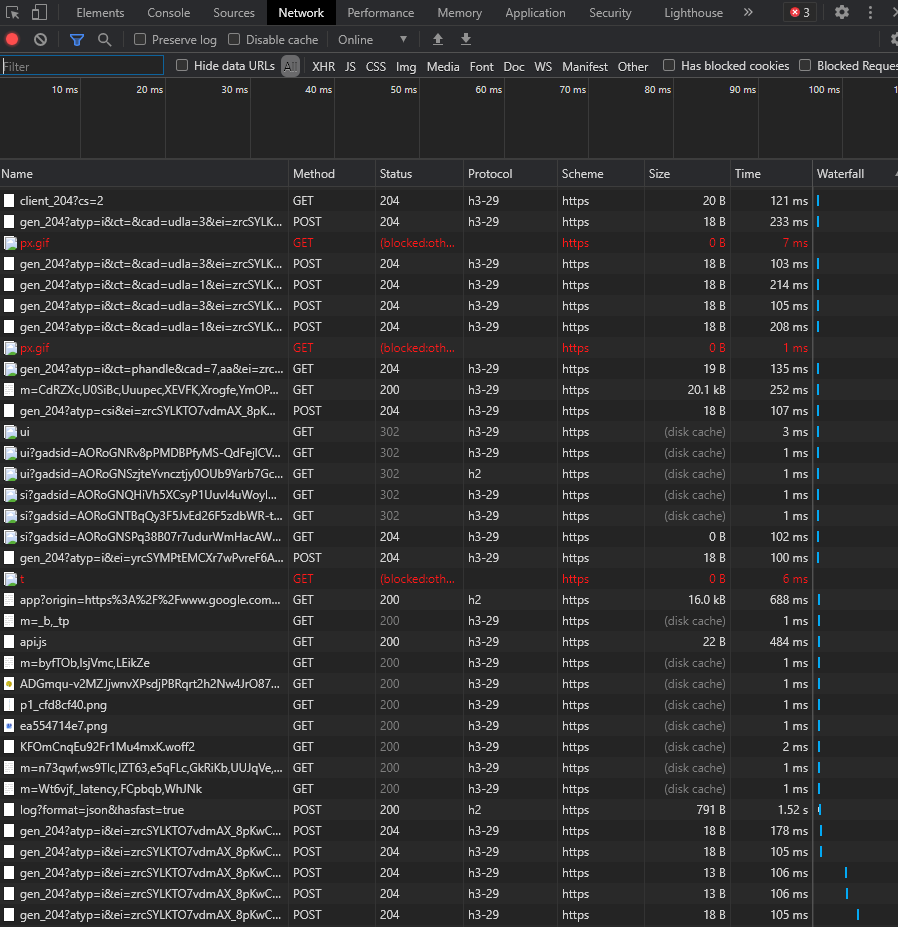Toggle the filter funnel icon
The height and width of the screenshot is (927, 898).
76,40
